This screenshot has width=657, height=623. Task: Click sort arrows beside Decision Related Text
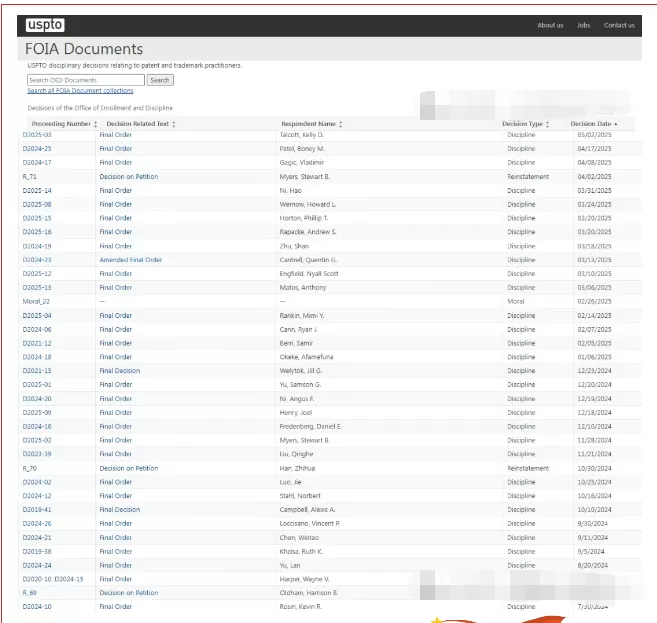(173, 124)
